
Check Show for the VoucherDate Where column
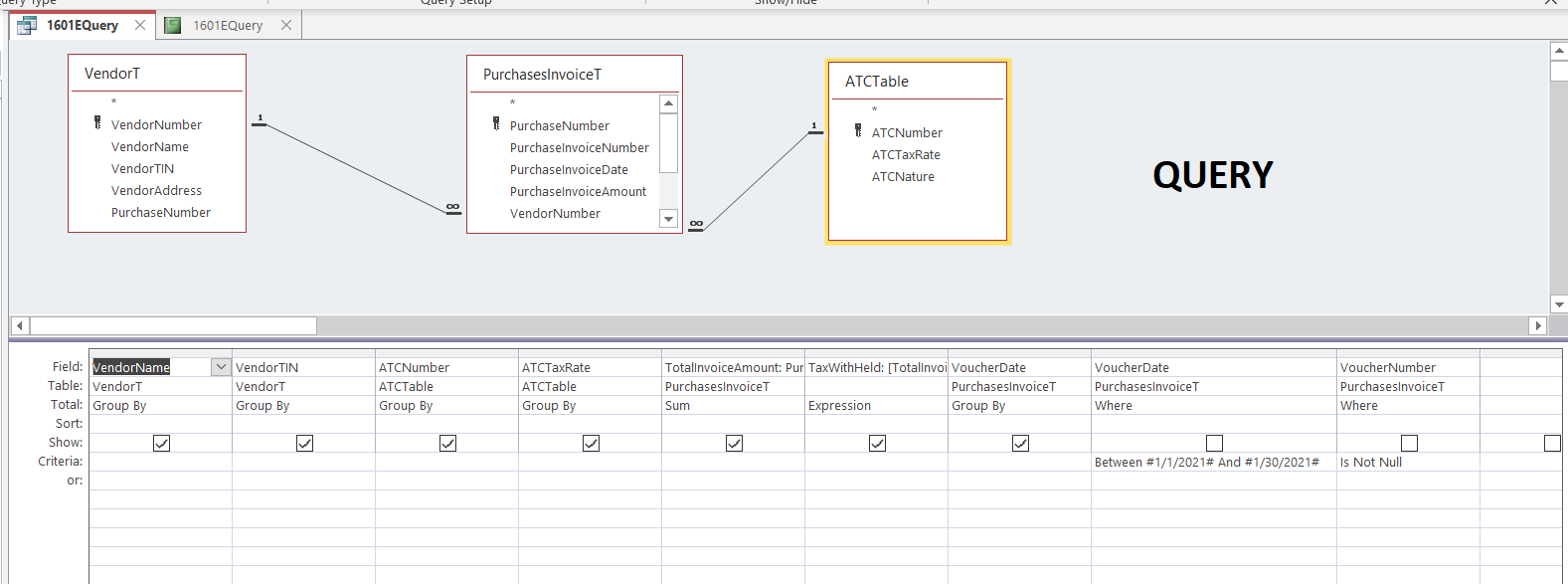coord(1214,443)
